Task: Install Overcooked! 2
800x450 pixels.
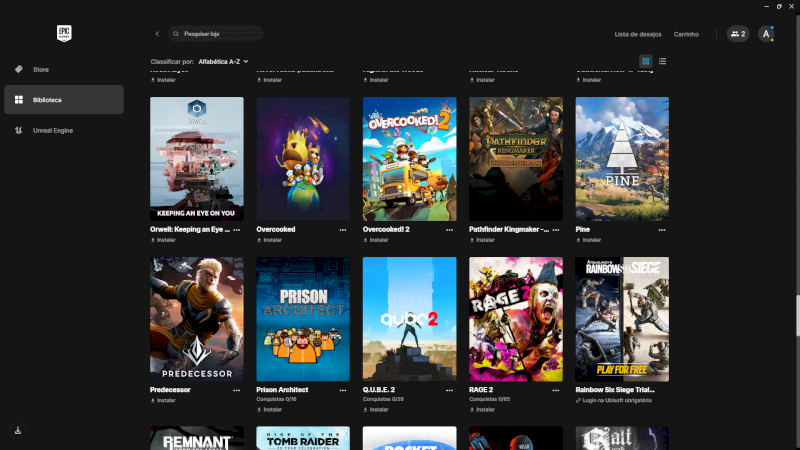Action: [376, 240]
